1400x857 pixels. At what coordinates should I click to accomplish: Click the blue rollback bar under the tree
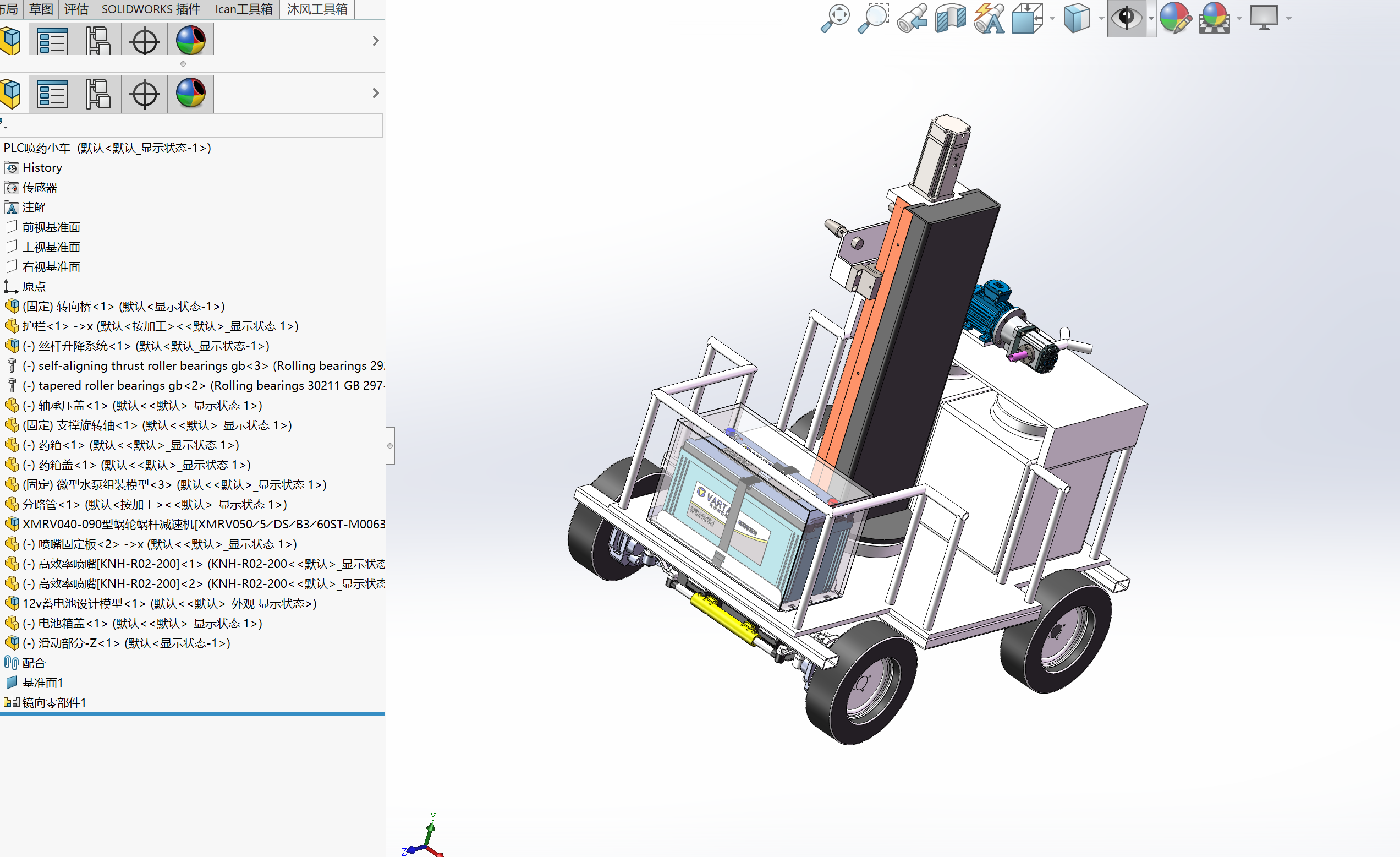[192, 714]
